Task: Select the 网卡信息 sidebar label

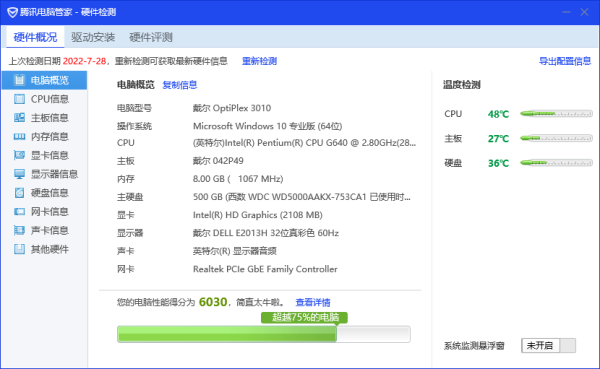Action: pos(50,211)
